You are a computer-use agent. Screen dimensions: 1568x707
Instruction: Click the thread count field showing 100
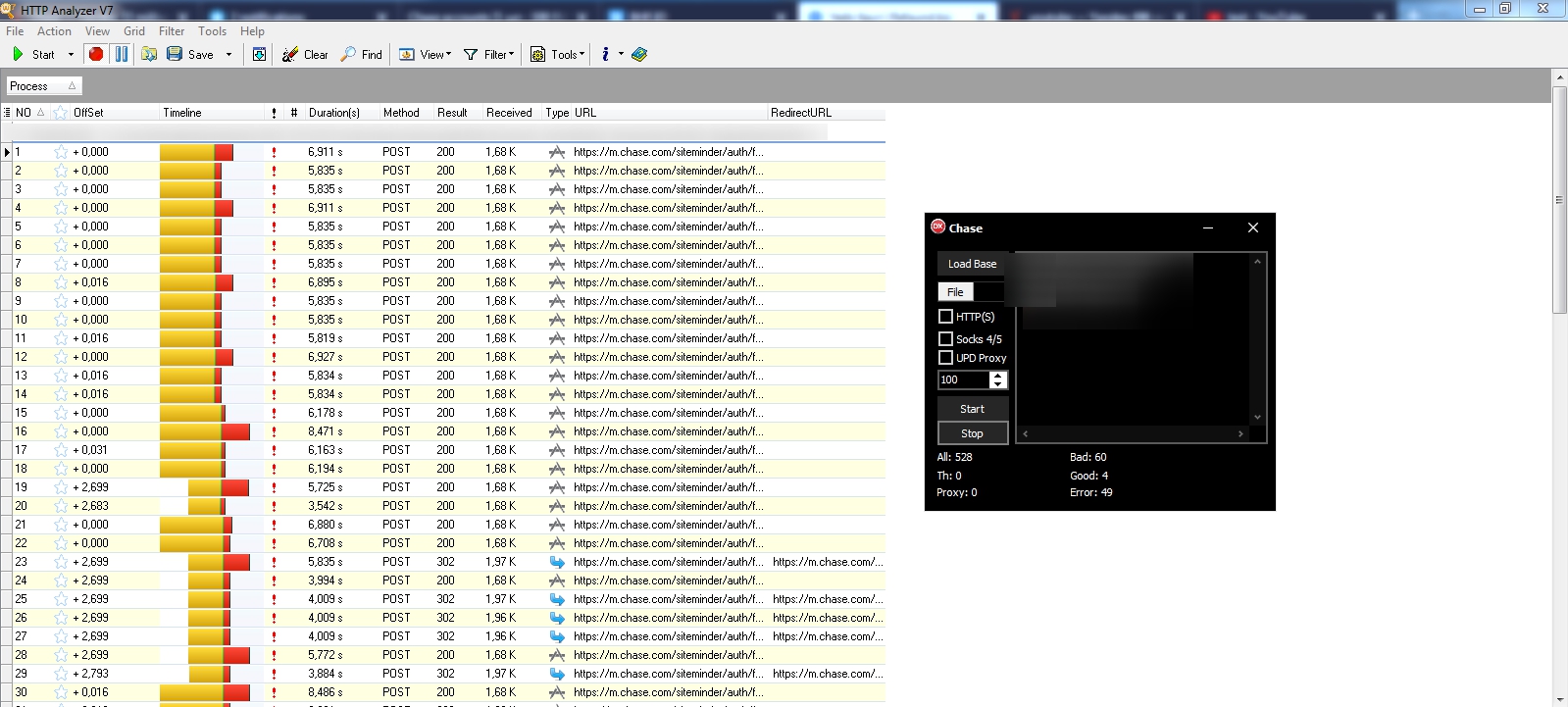point(964,379)
